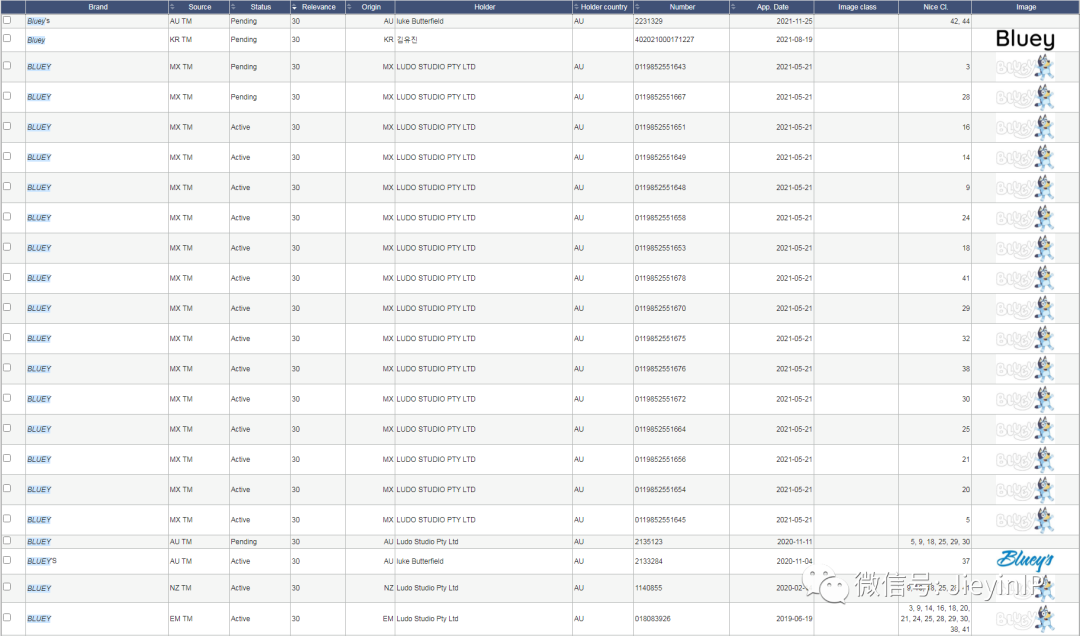Tick checkbox for EM trademark 018083926
The height and width of the screenshot is (636, 1080).
tap(7, 617)
